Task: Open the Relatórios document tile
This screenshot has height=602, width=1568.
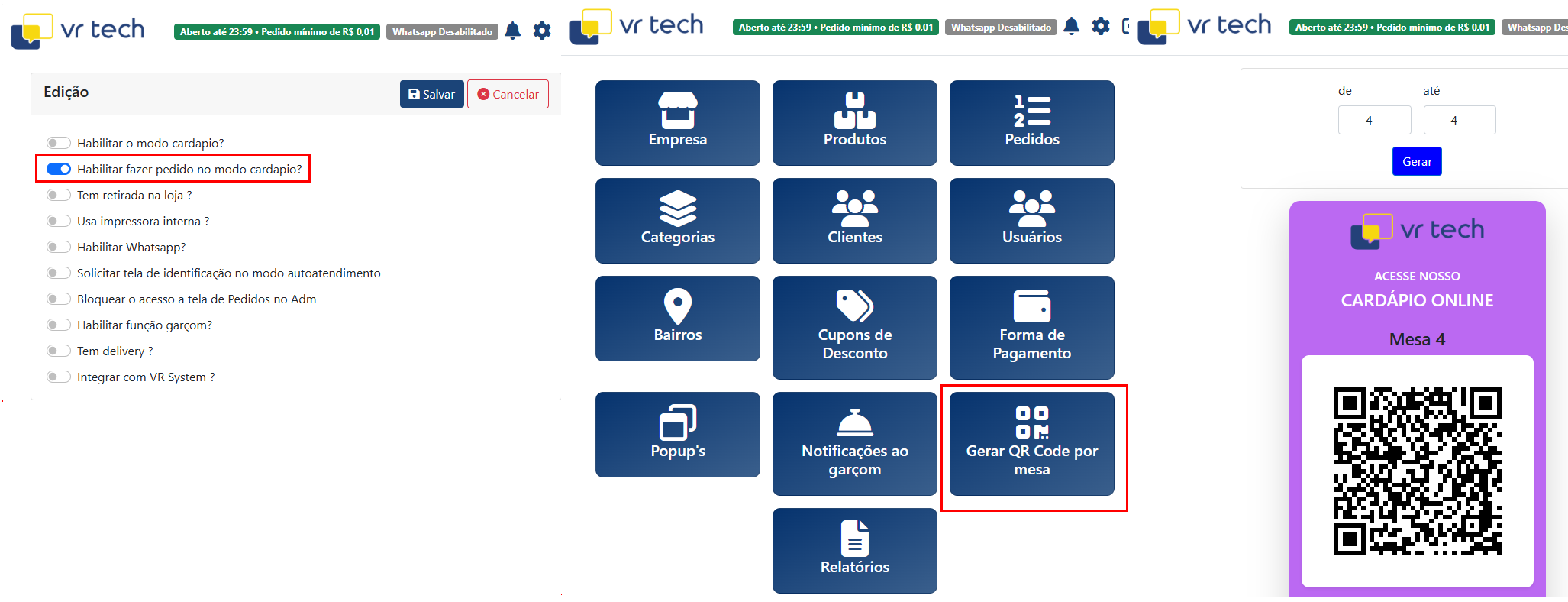Action: pyautogui.click(x=855, y=551)
